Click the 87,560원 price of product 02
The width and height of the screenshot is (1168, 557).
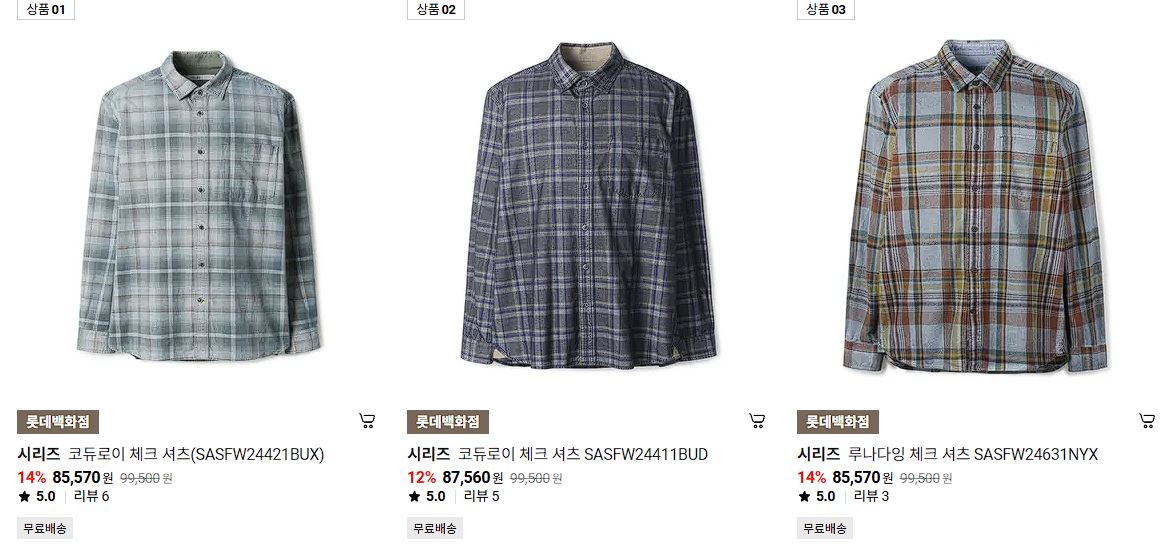click(472, 477)
